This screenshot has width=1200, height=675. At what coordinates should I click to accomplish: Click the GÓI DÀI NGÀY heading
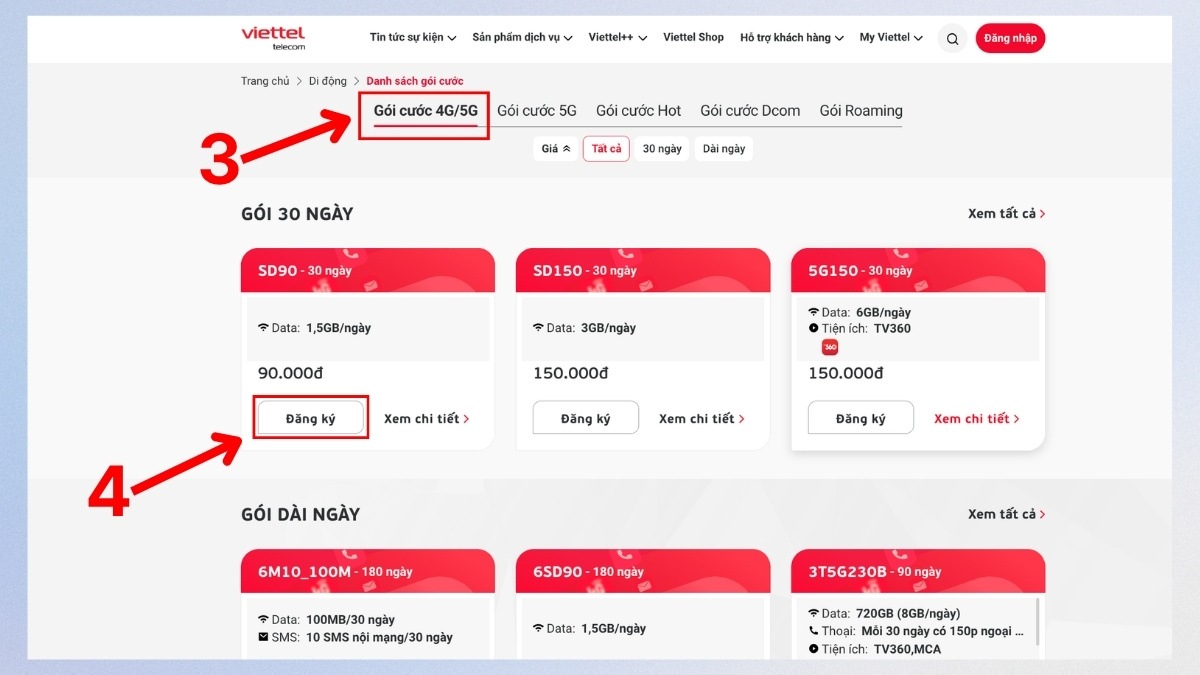click(300, 514)
